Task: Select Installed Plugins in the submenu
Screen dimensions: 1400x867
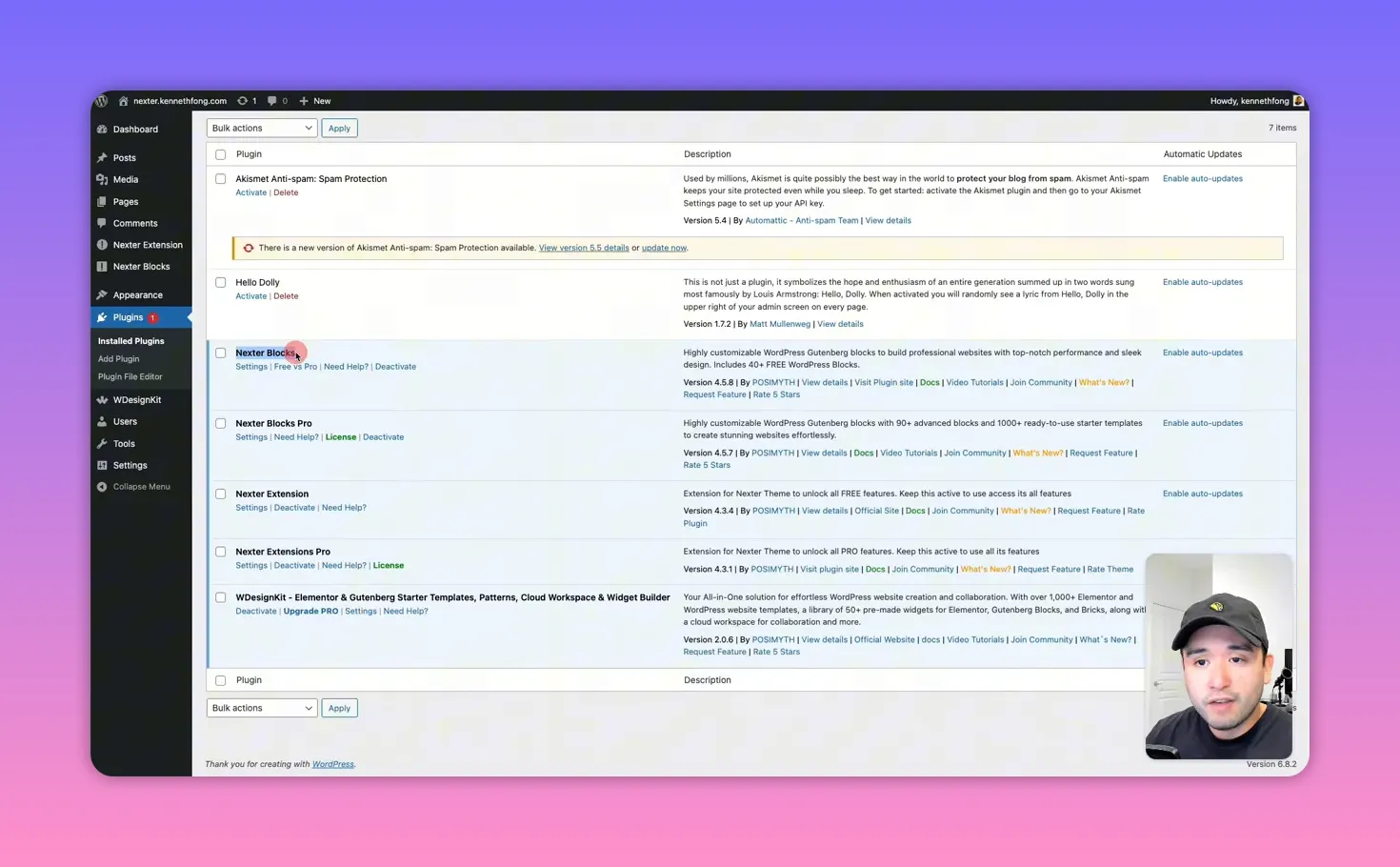Action: point(130,340)
